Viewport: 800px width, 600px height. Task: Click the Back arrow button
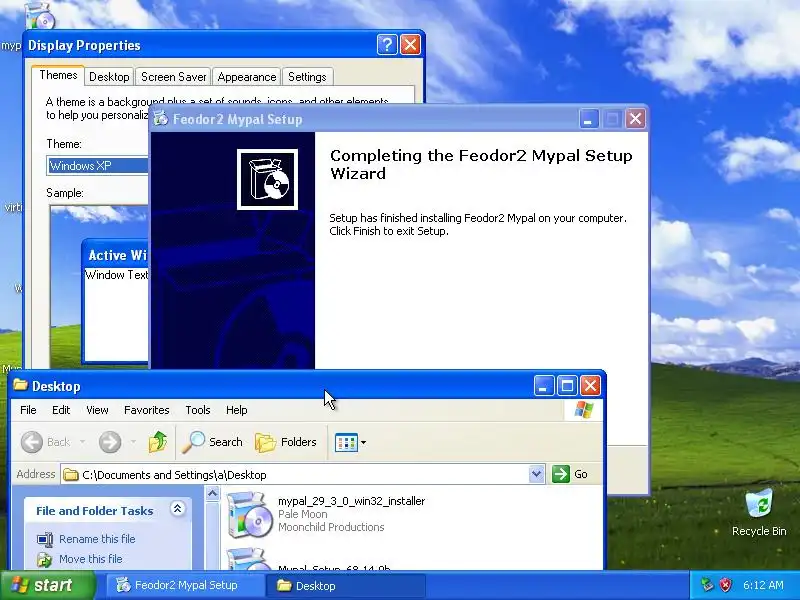coord(32,442)
